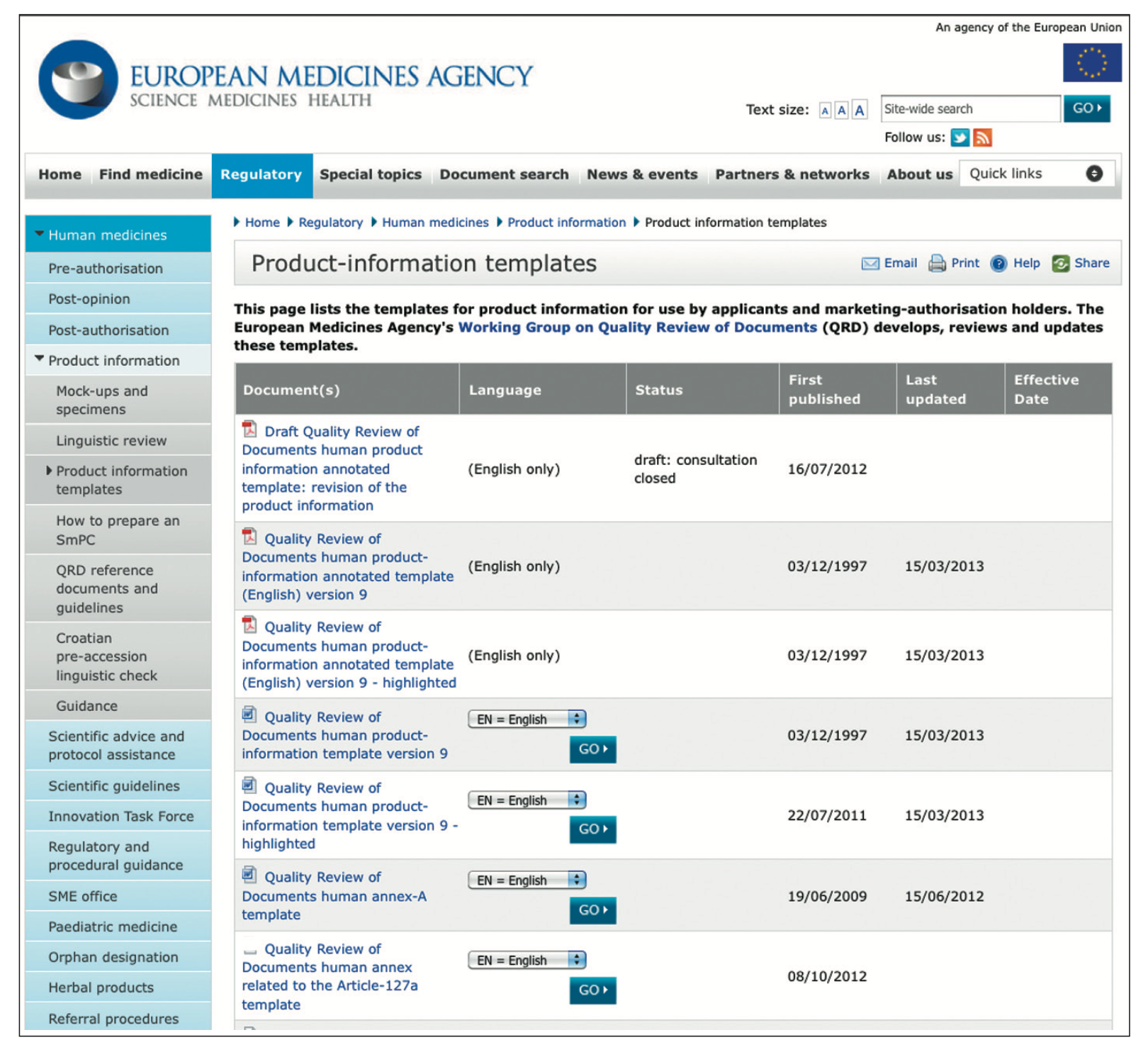Go to Human medicines in the breadcrumb
Image resolution: width=1148 pixels, height=1052 pixels.
click(435, 223)
